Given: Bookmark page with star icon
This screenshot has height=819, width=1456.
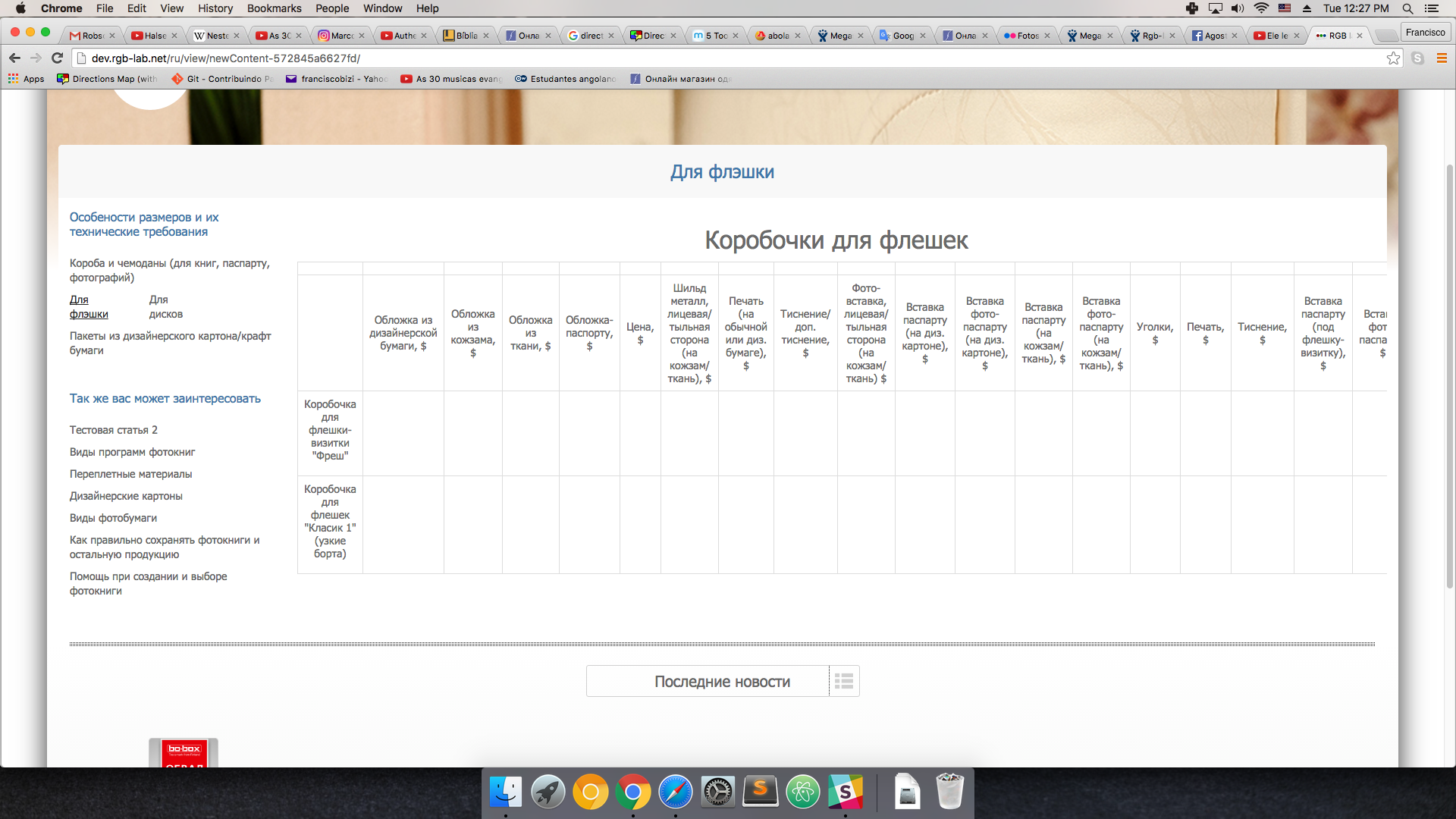Looking at the screenshot, I should (x=1393, y=58).
